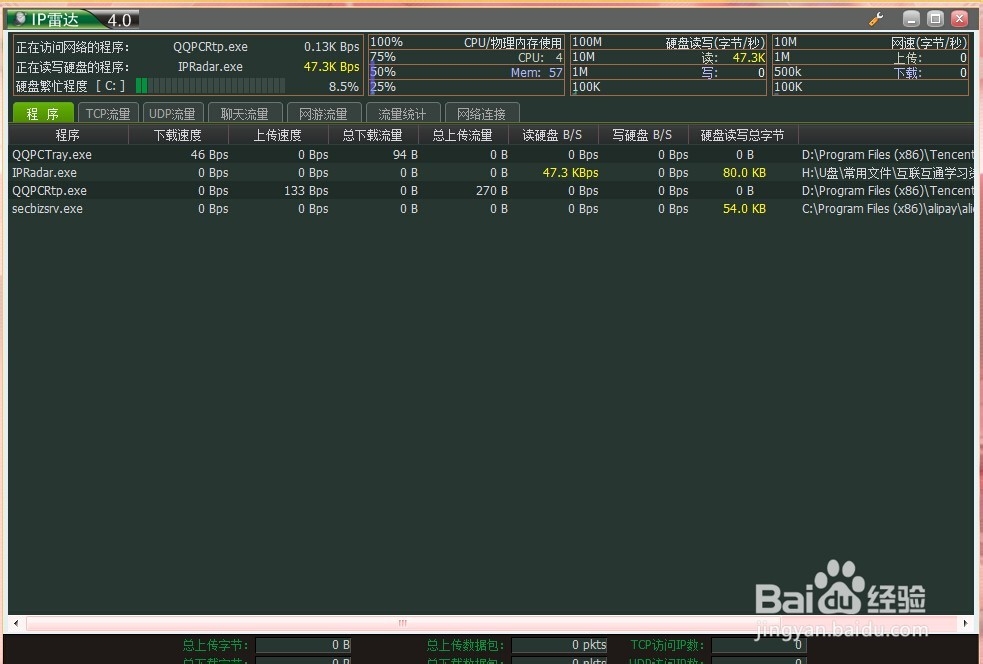Click the 47.3 KBps disk read value

[x=570, y=172]
